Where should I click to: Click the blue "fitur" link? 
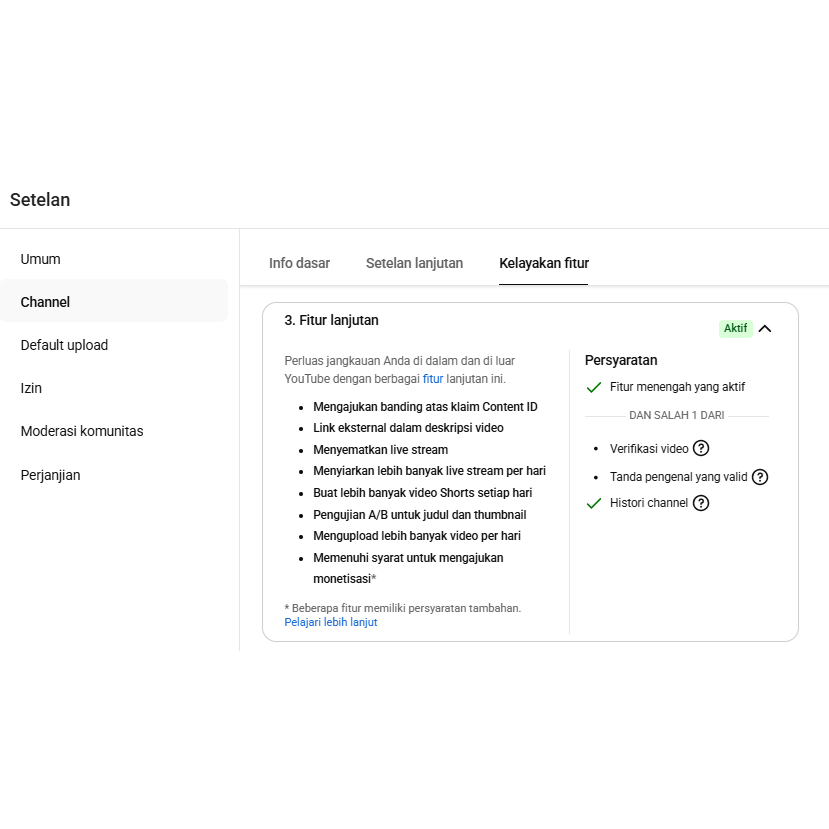(433, 379)
